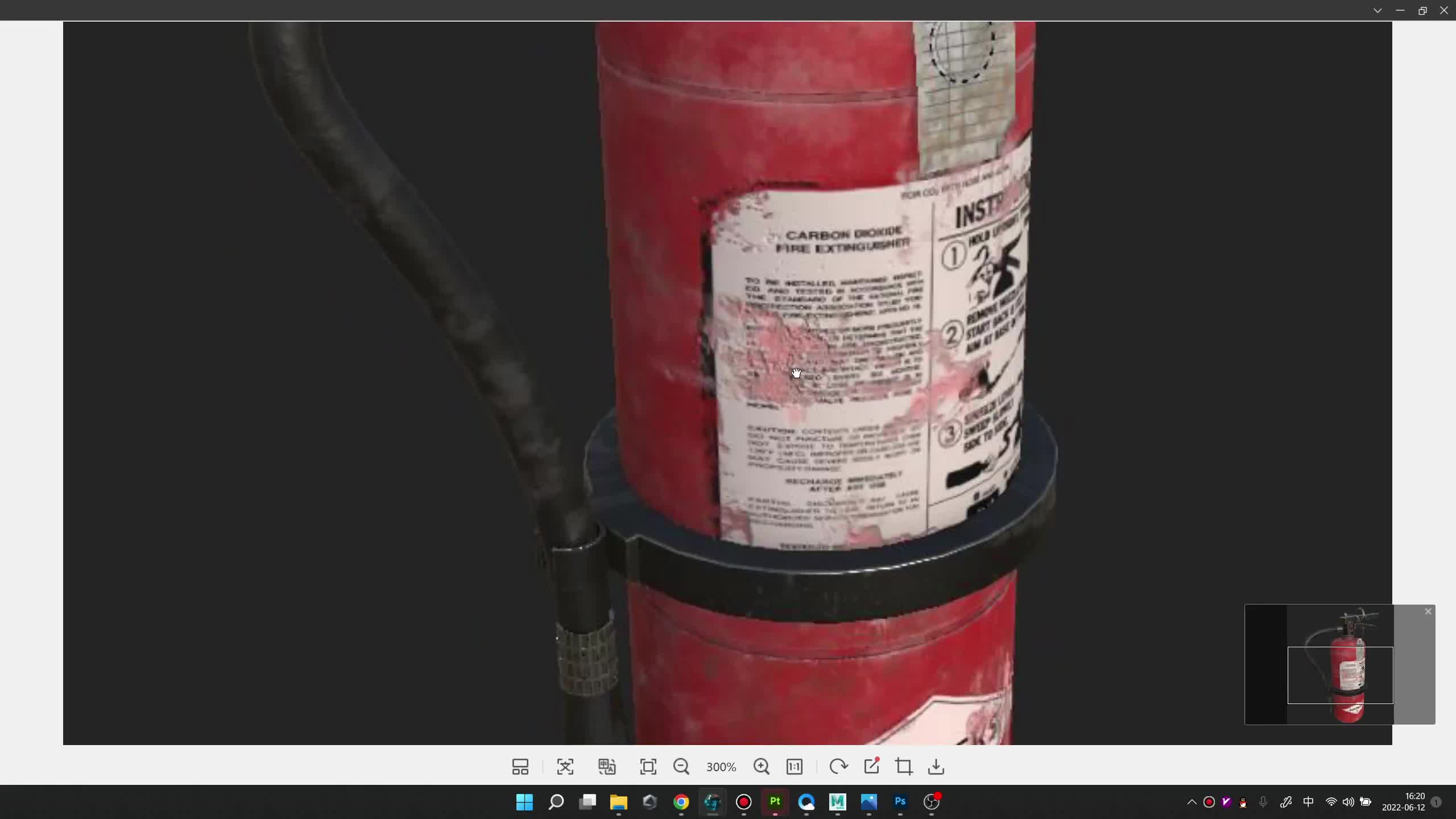Open the thumbnail gallery view icon
Image resolution: width=1456 pixels, height=819 pixels.
pos(520,767)
